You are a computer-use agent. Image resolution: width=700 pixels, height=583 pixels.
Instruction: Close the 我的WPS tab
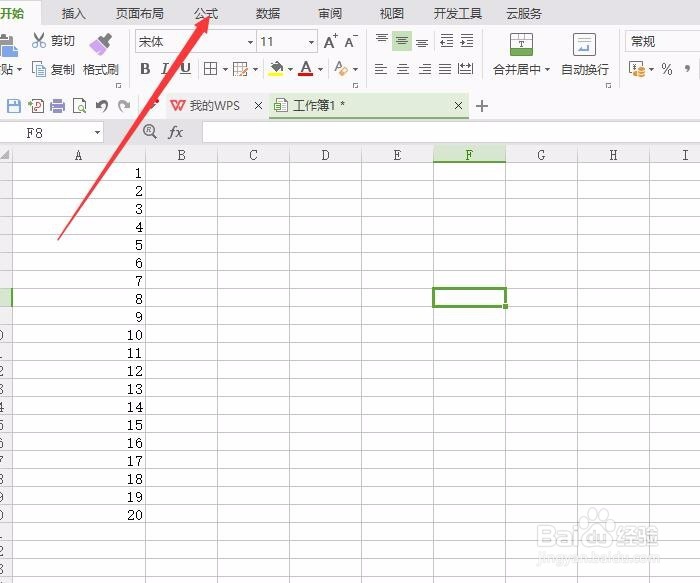click(258, 105)
